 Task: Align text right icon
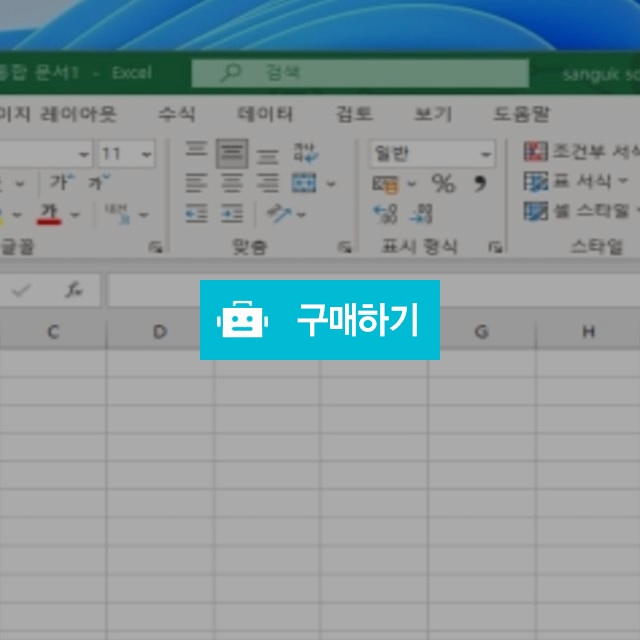(267, 183)
